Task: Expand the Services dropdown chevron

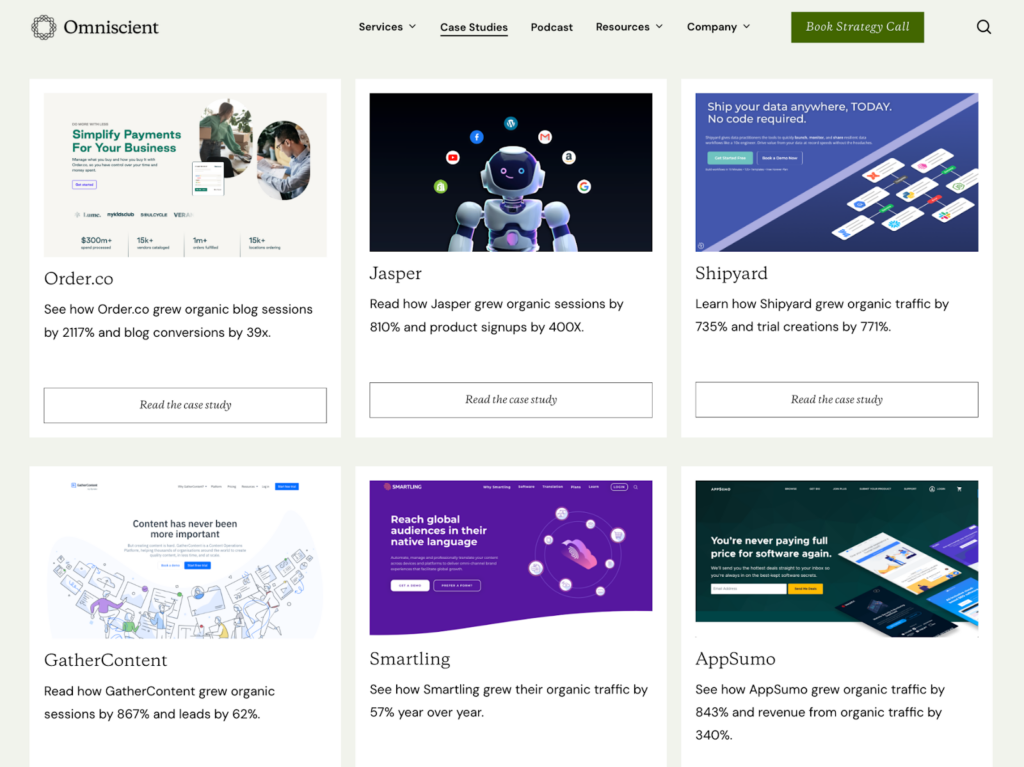Action: click(413, 27)
